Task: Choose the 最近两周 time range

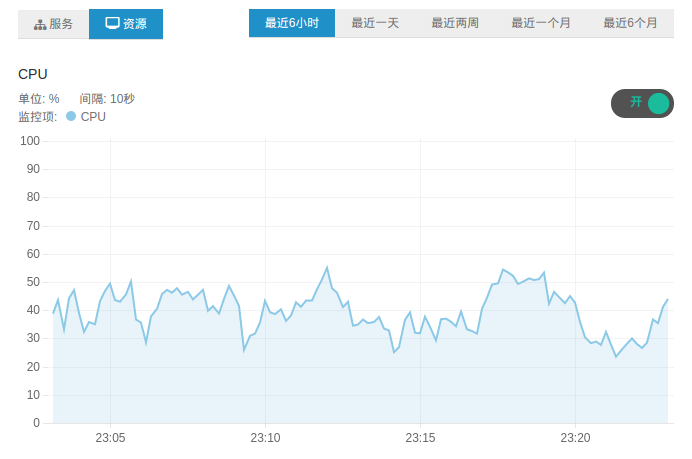Action: [x=455, y=23]
